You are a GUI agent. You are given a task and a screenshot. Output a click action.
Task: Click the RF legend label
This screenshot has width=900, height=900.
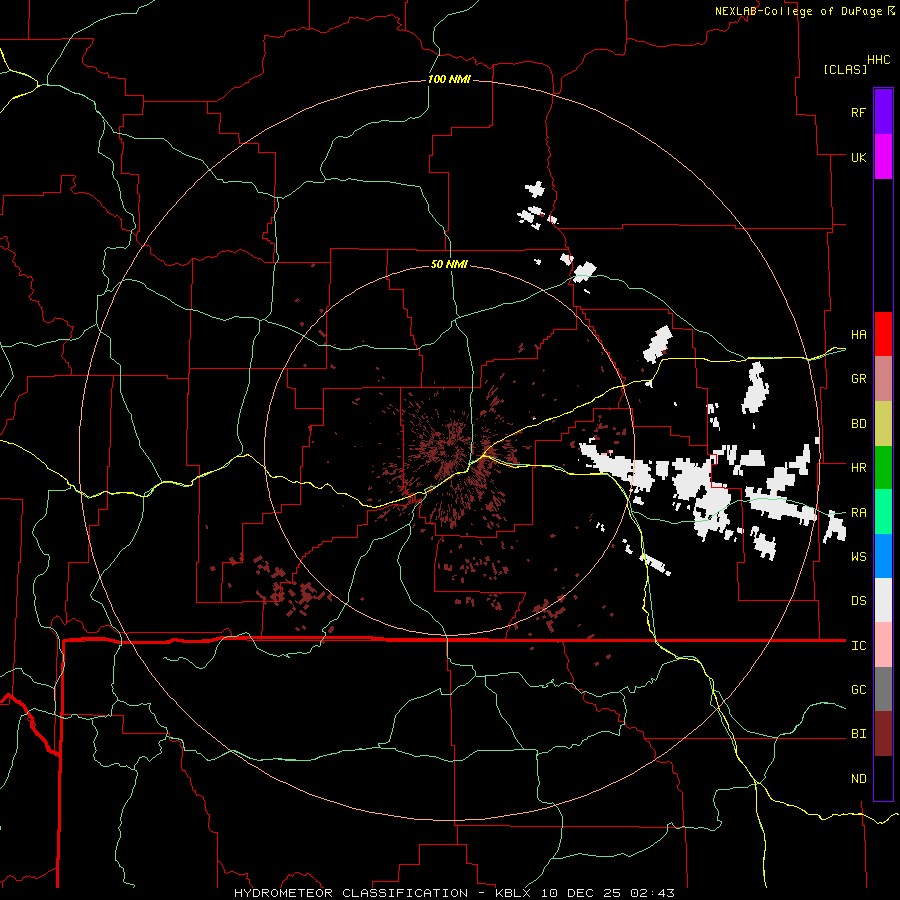coord(858,112)
